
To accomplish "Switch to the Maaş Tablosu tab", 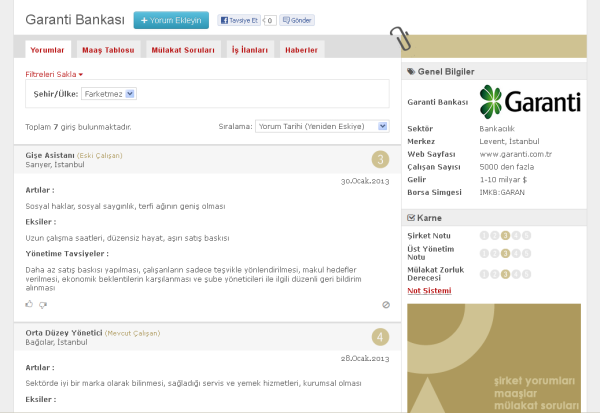I will click(108, 50).
